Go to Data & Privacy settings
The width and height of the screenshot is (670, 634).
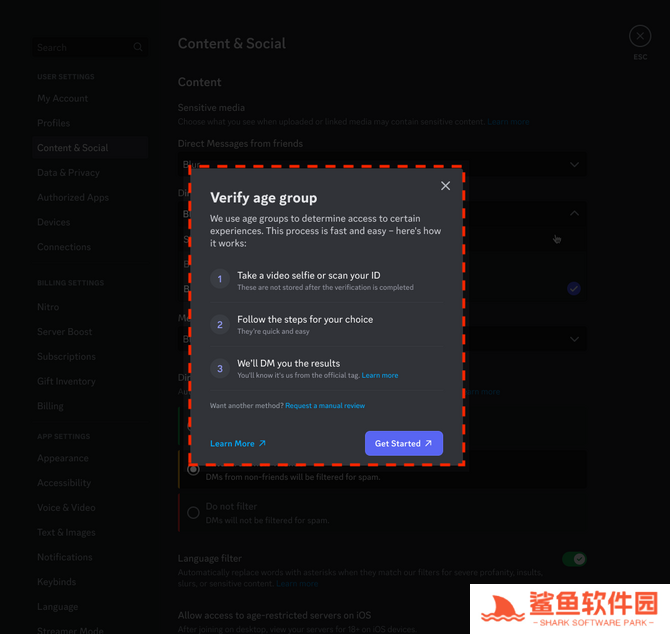click(68, 172)
